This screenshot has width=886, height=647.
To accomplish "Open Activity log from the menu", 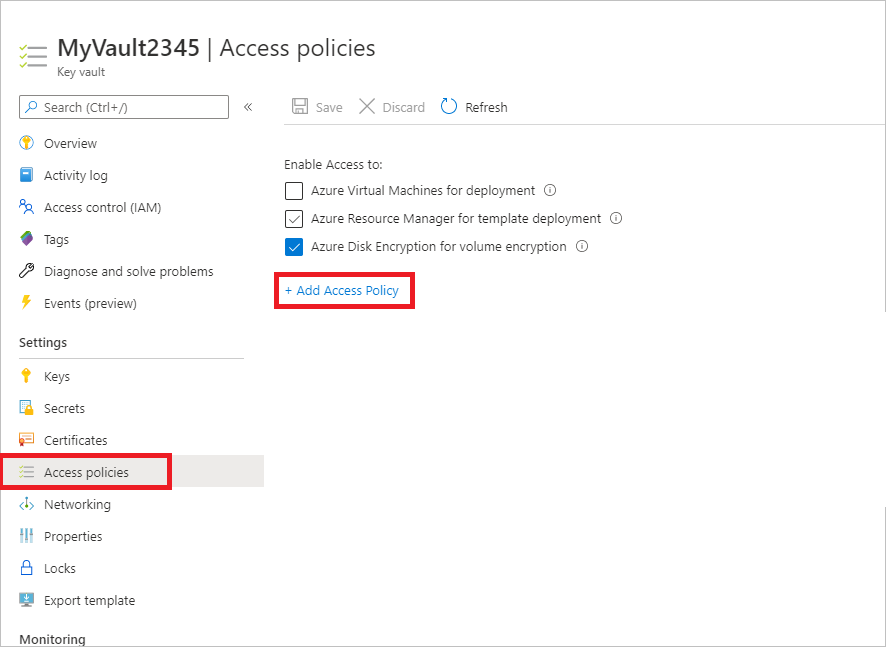I will click(26, 175).
